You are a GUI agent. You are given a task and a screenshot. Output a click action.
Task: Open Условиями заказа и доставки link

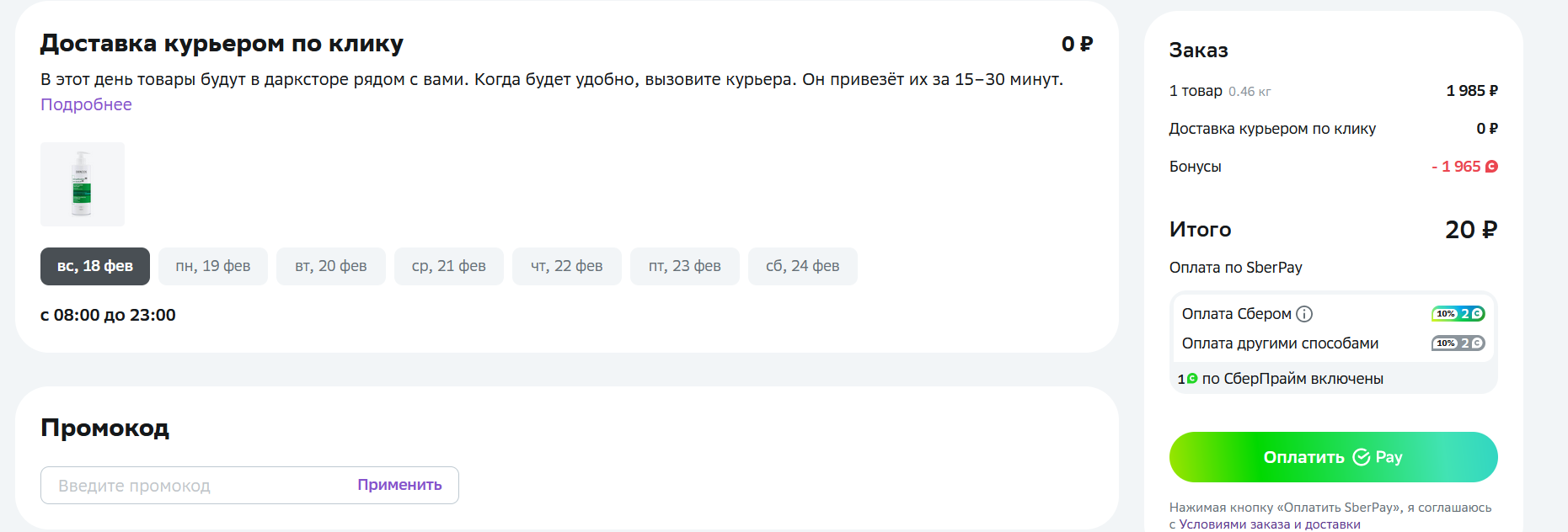[x=1270, y=524]
